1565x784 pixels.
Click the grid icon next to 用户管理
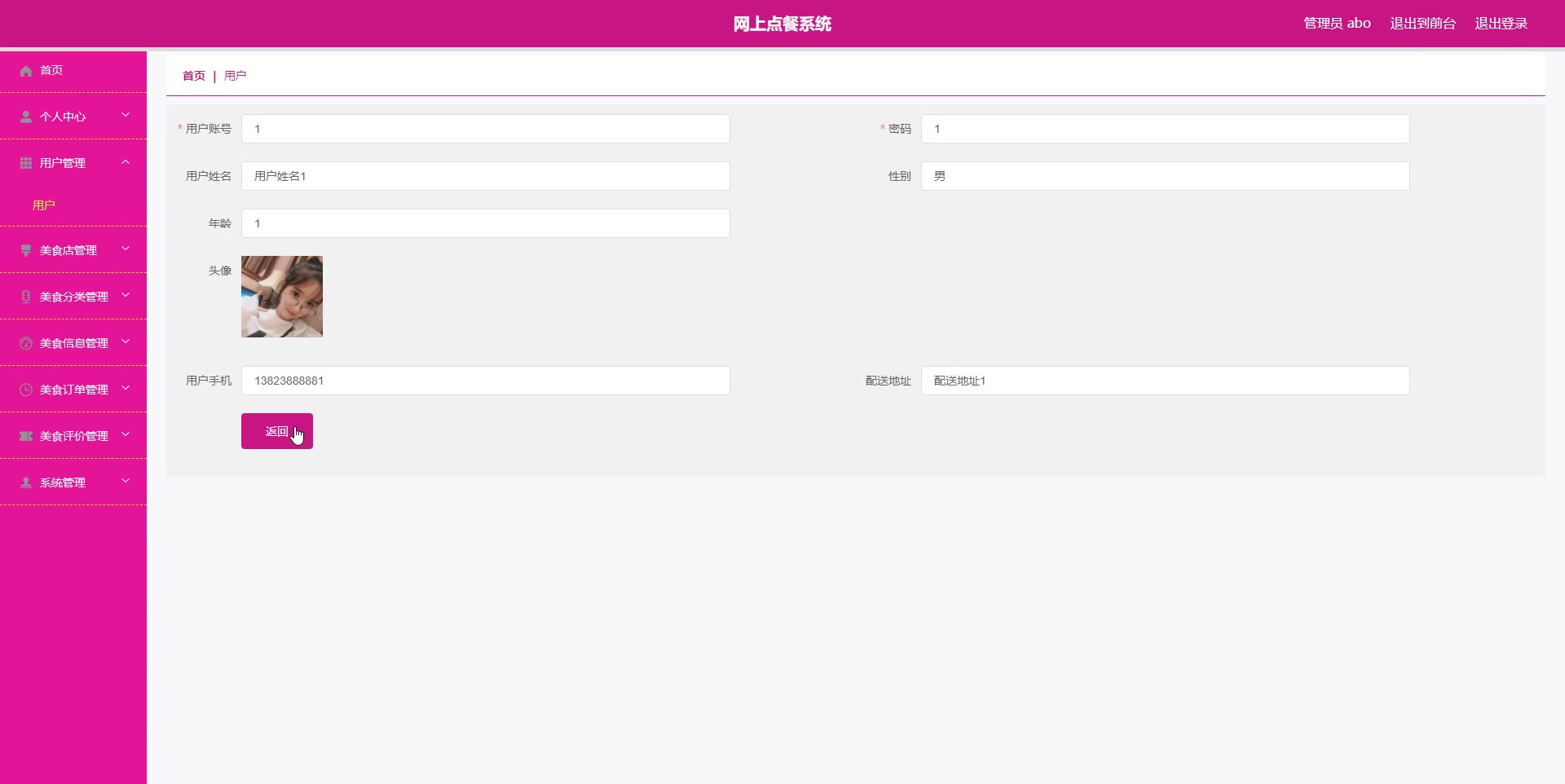[x=26, y=164]
